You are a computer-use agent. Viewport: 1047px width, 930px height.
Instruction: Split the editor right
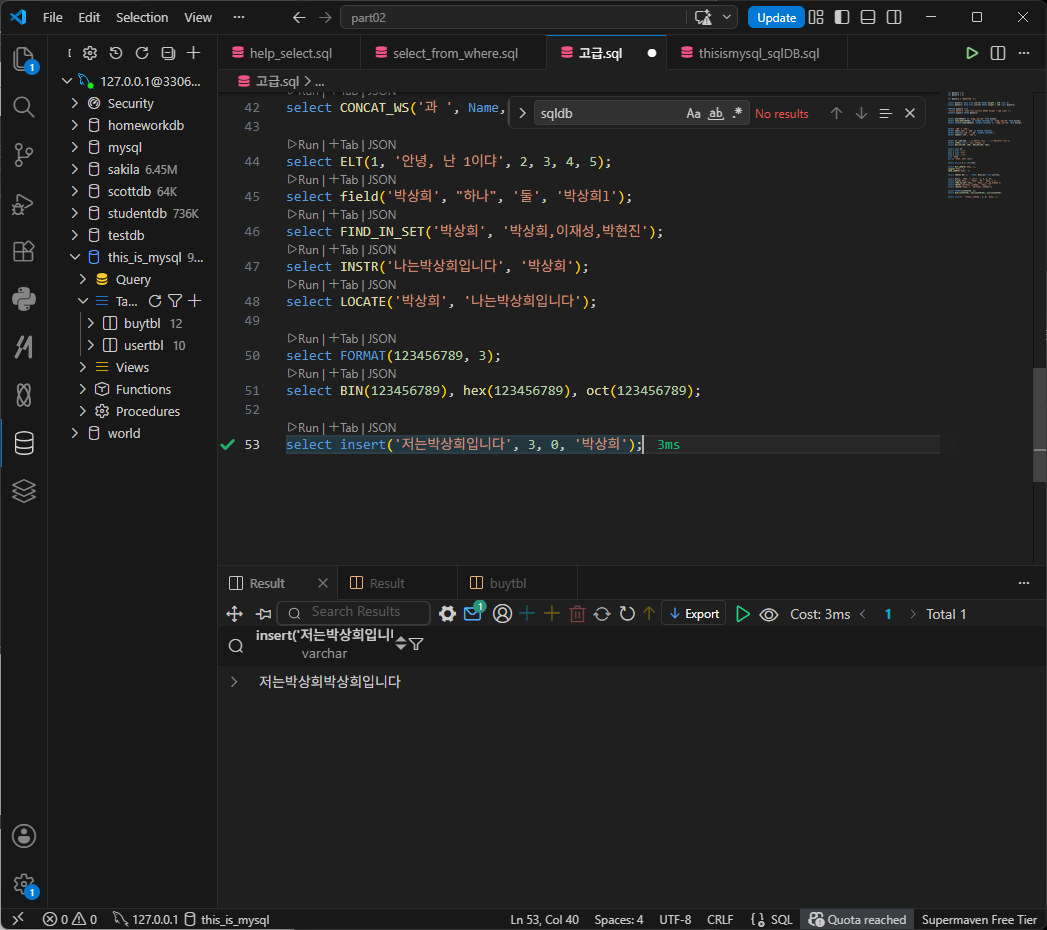coord(998,53)
